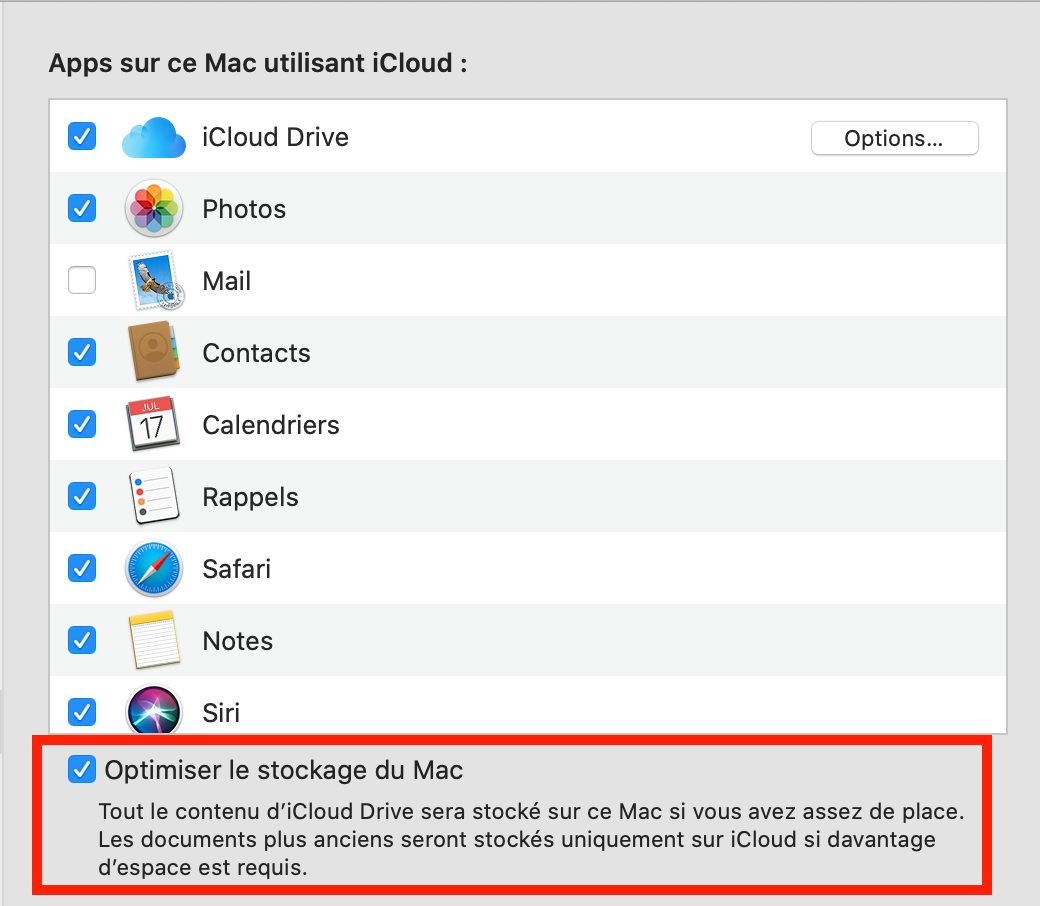Click the Siri icon
This screenshot has height=906, width=1040.
pyautogui.click(x=154, y=710)
